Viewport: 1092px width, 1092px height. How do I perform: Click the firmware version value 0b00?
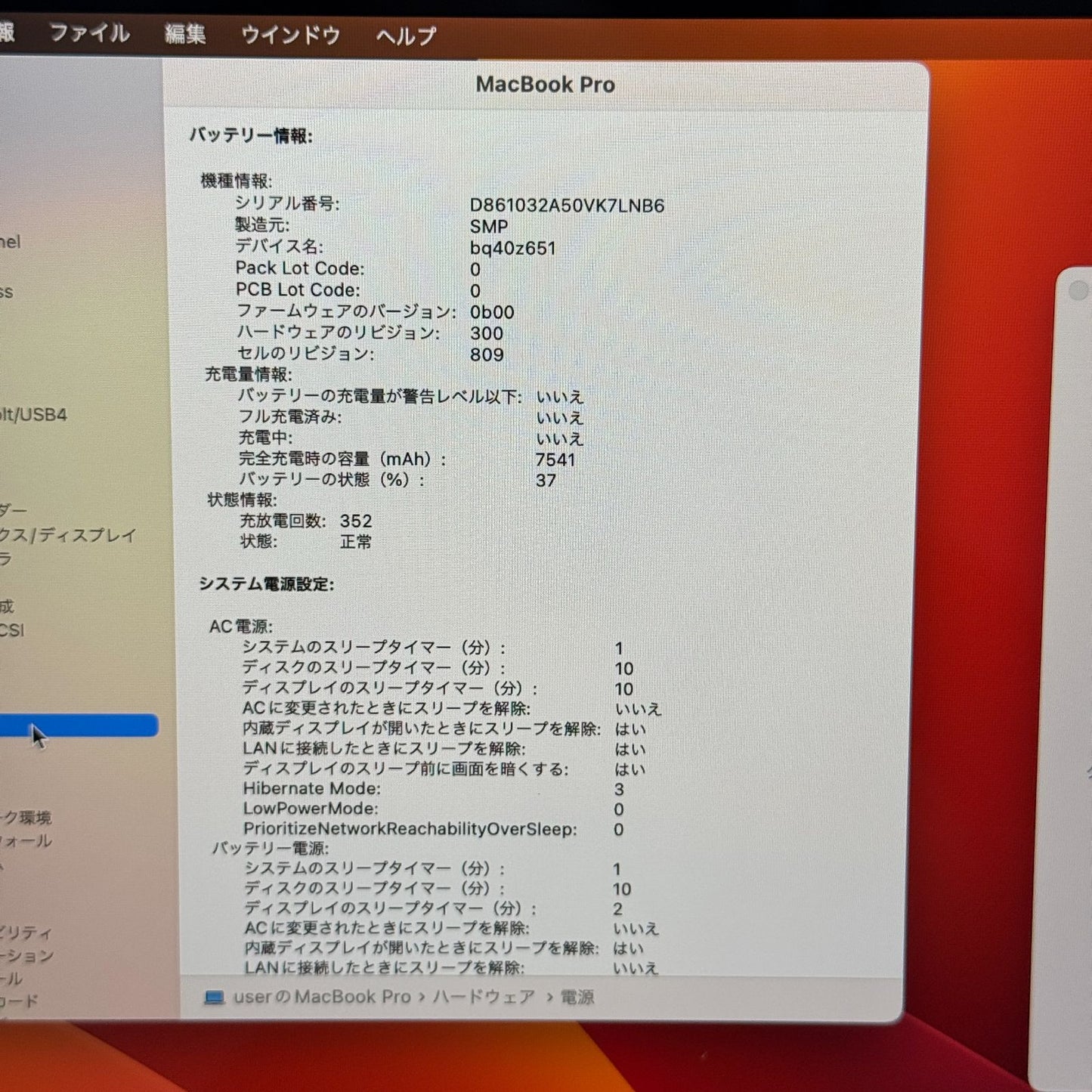tap(492, 312)
